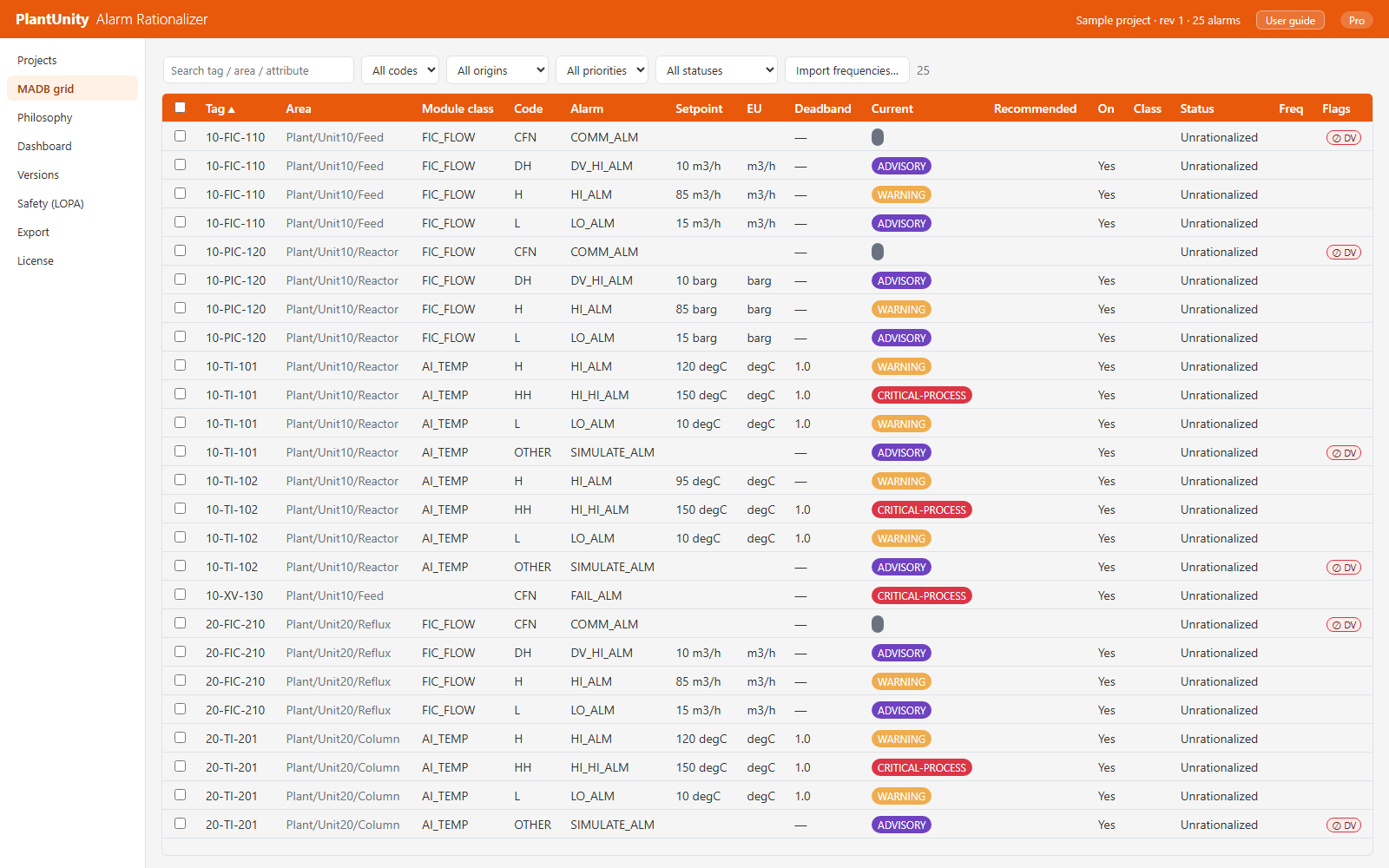Sort by the Setpoint column header
Image resolution: width=1389 pixels, height=868 pixels.
click(x=699, y=108)
